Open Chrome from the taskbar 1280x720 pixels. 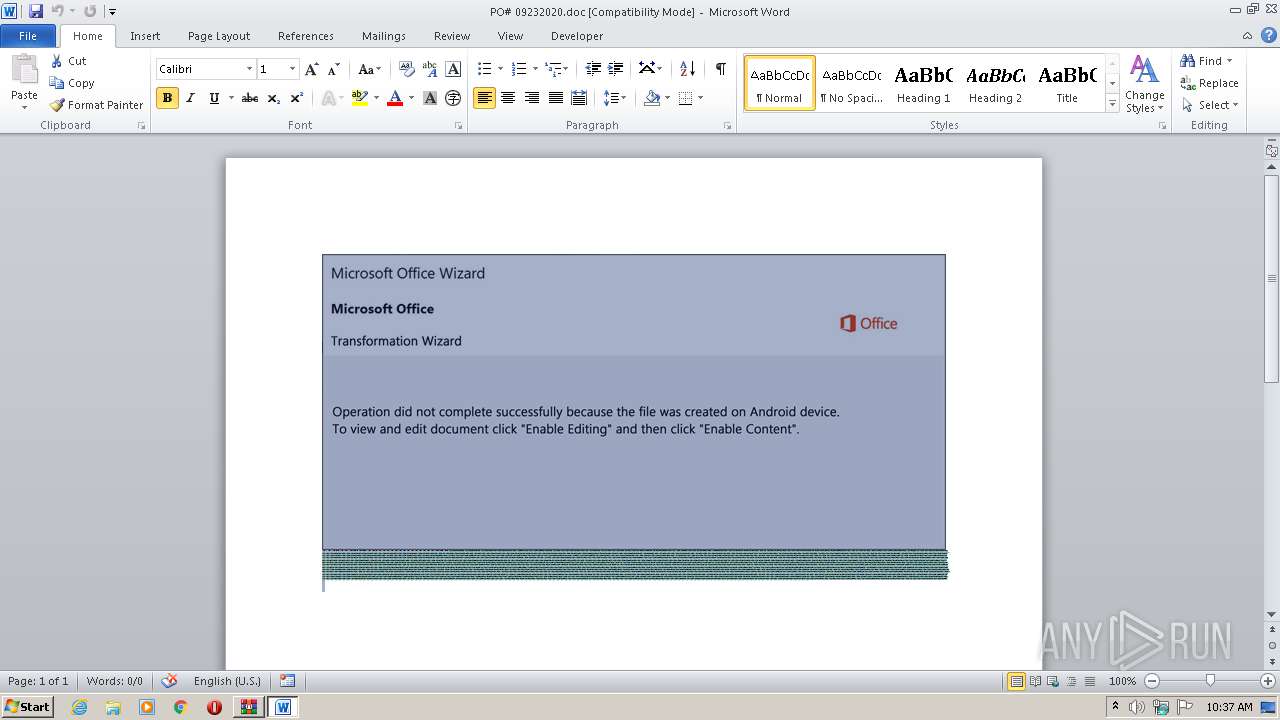coord(180,707)
